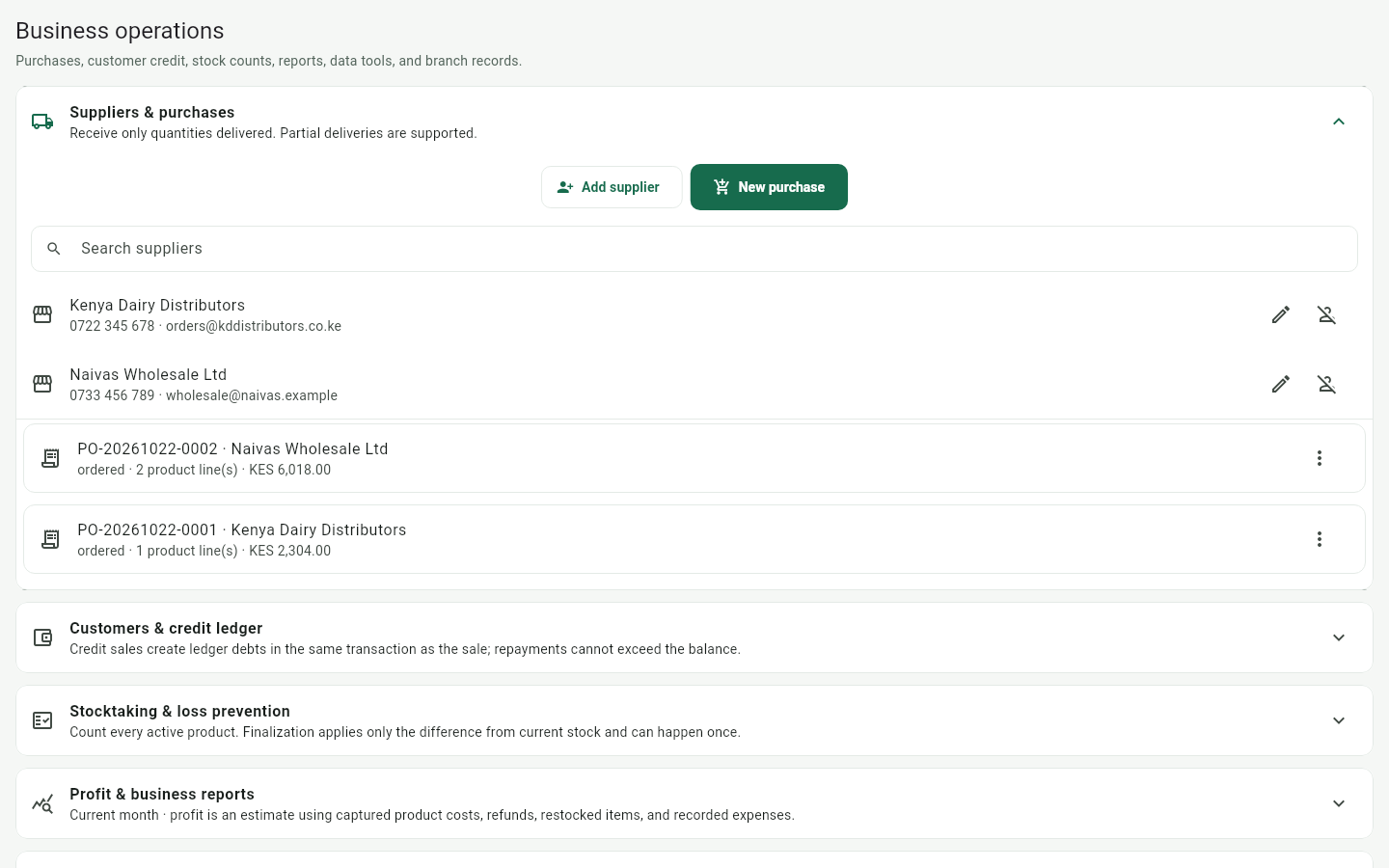Open more options for PO-20261022-0001
Image resolution: width=1389 pixels, height=868 pixels.
click(x=1320, y=539)
